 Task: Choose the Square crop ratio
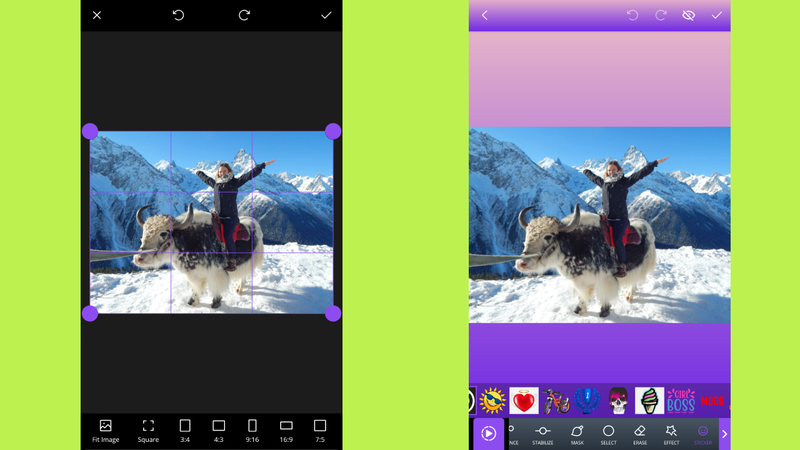click(x=148, y=430)
